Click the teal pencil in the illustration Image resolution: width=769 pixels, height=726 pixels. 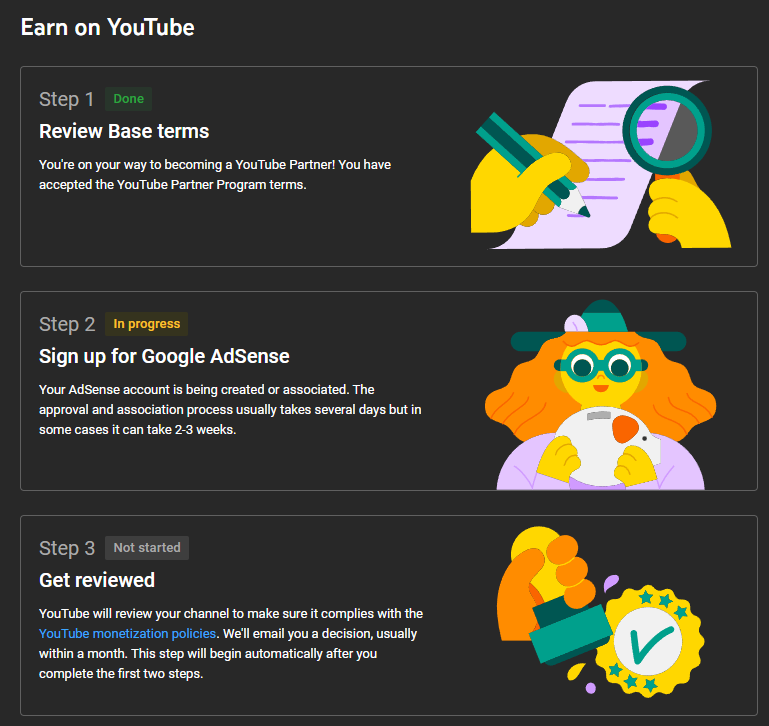point(532,164)
